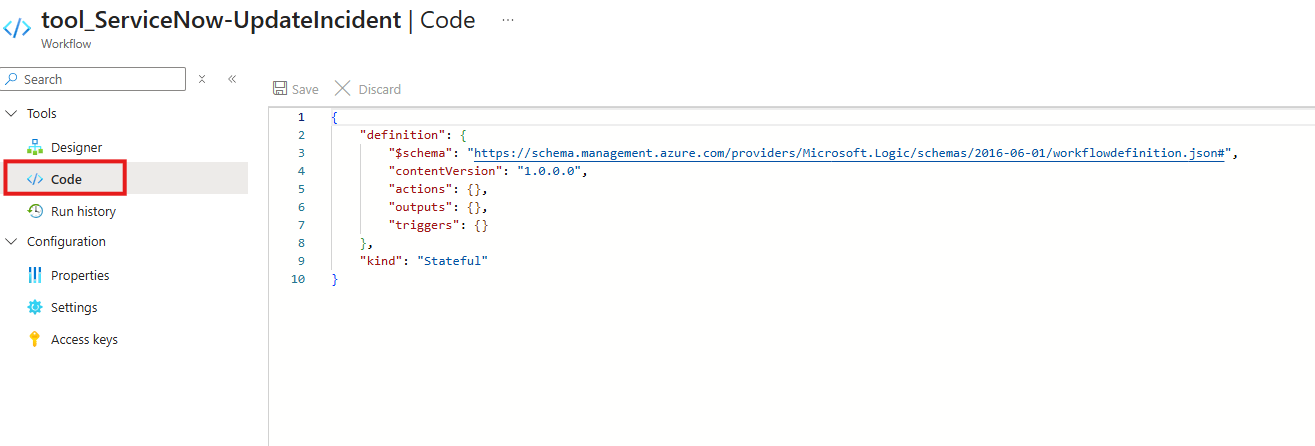Click the Access keys key icon
The width and height of the screenshot is (1315, 446).
35,339
